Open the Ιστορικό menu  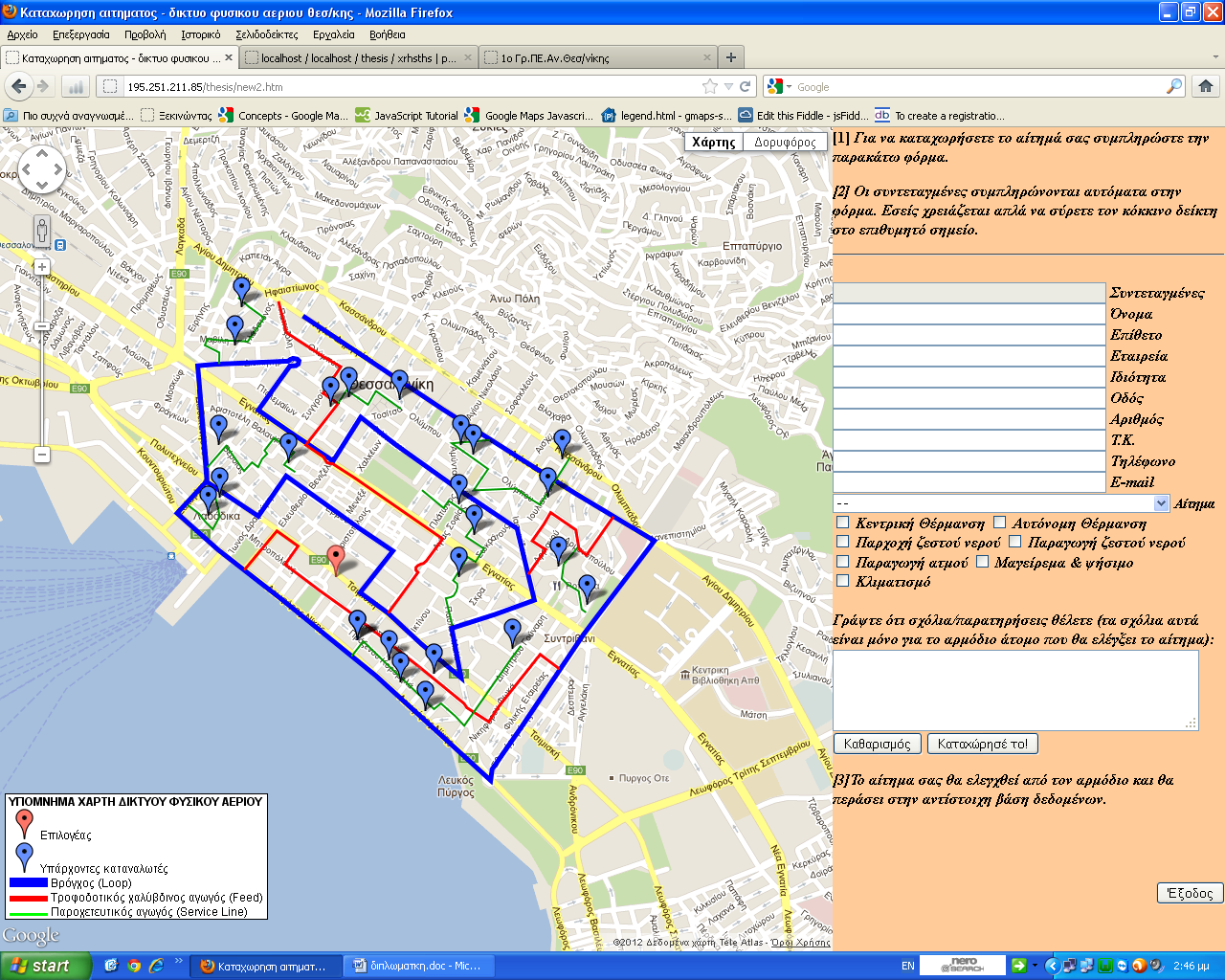coord(201,34)
